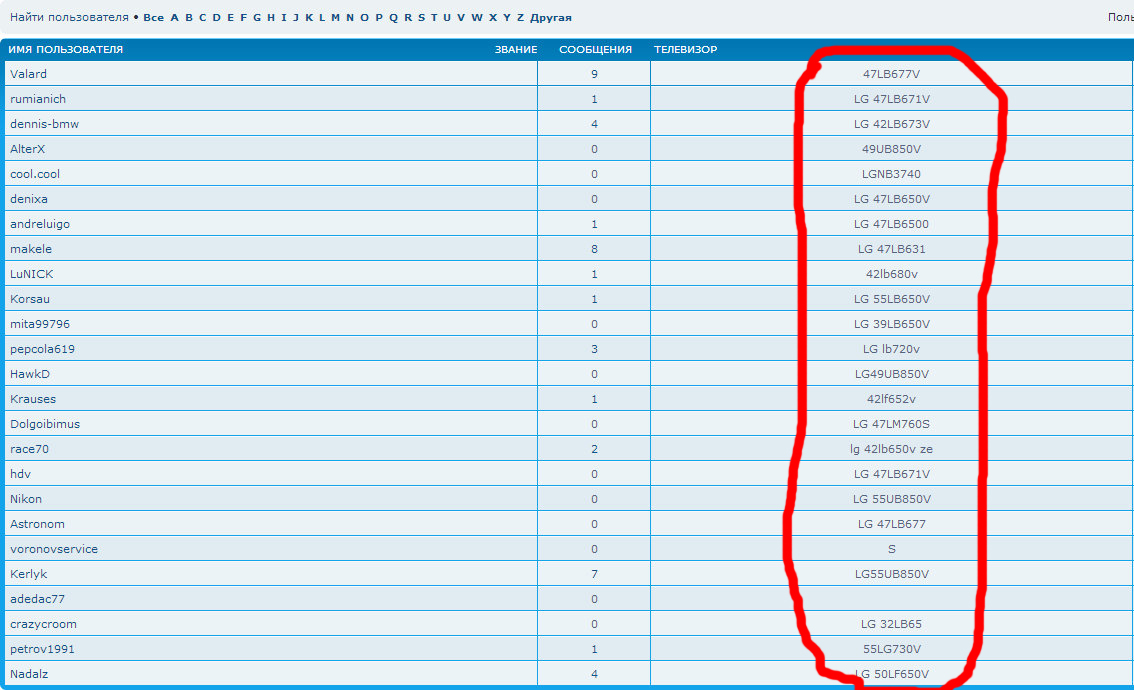This screenshot has height=690, width=1134.
Task: Open AlterX member profile
Action: (29, 149)
